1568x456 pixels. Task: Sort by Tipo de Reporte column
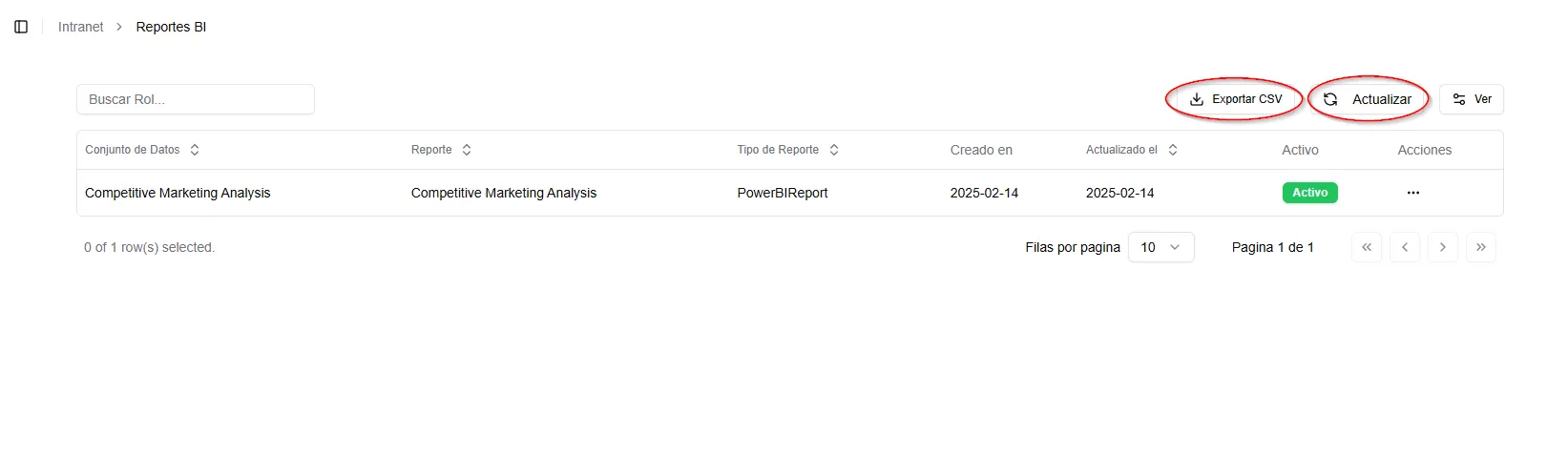[787, 150]
